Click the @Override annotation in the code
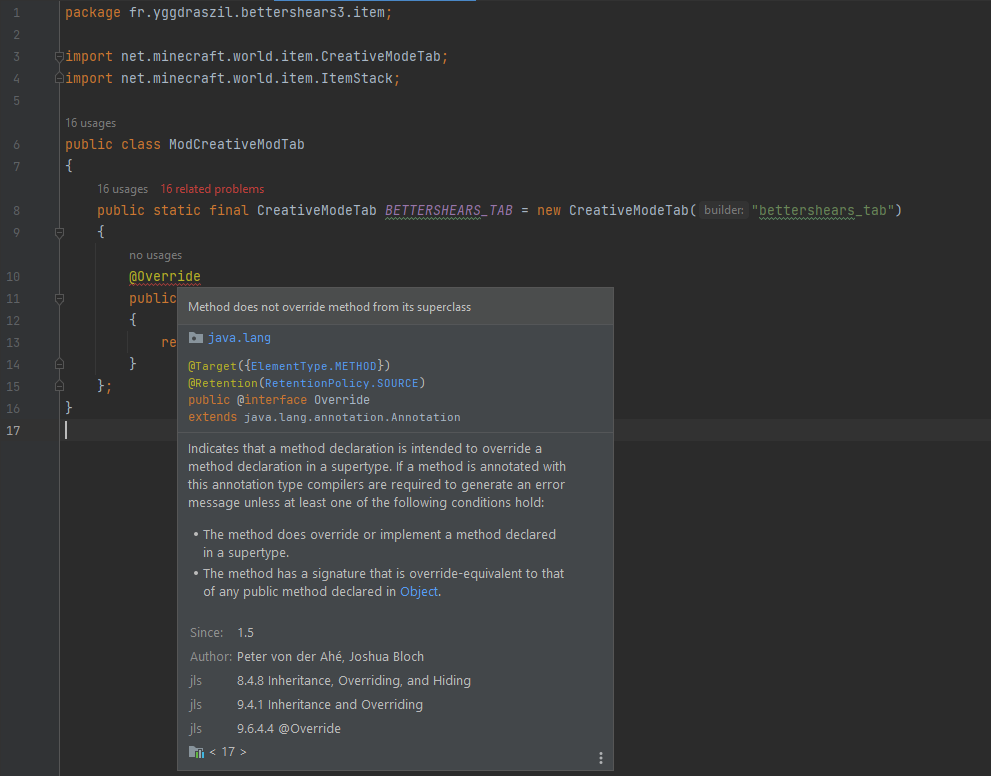Screen dimensions: 991x776 pos(165,276)
